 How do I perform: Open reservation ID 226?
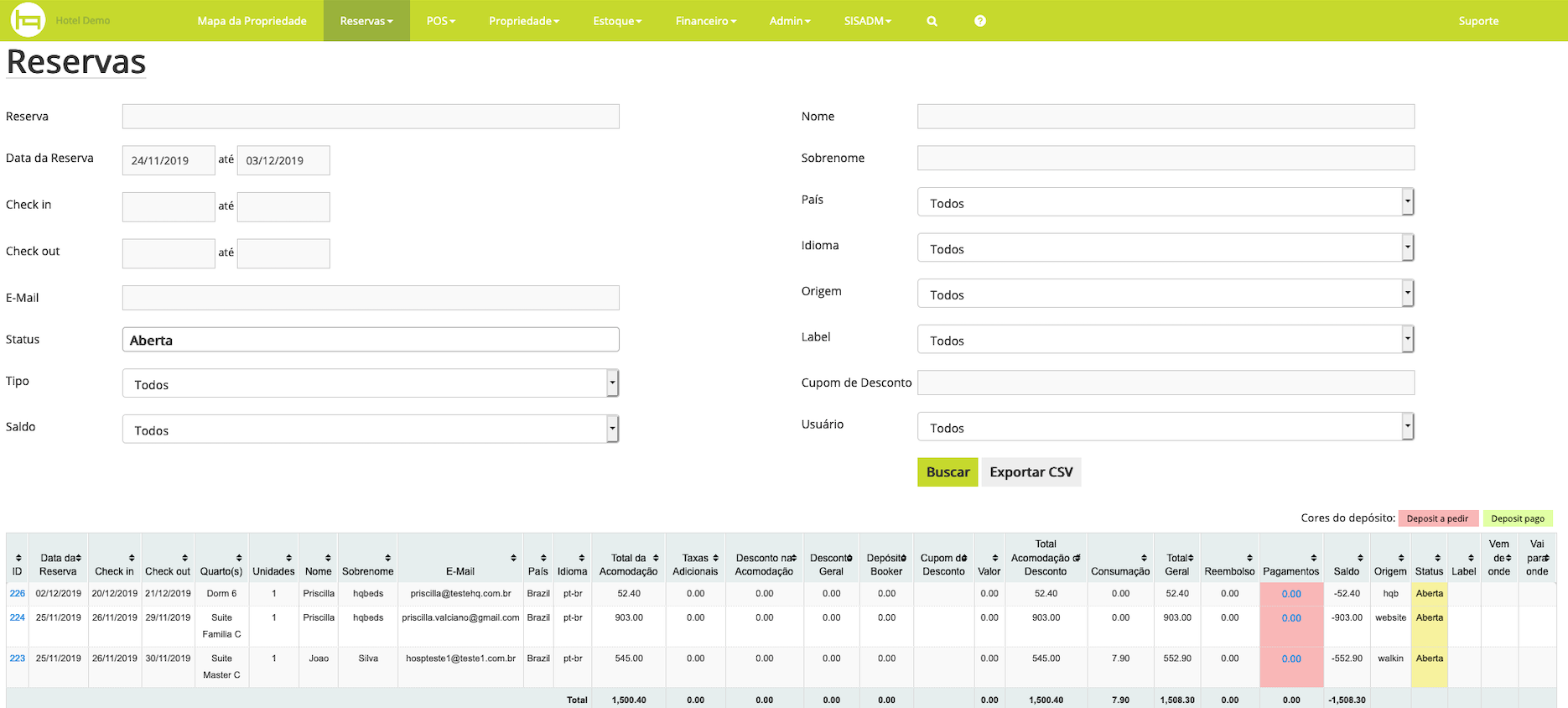point(18,593)
